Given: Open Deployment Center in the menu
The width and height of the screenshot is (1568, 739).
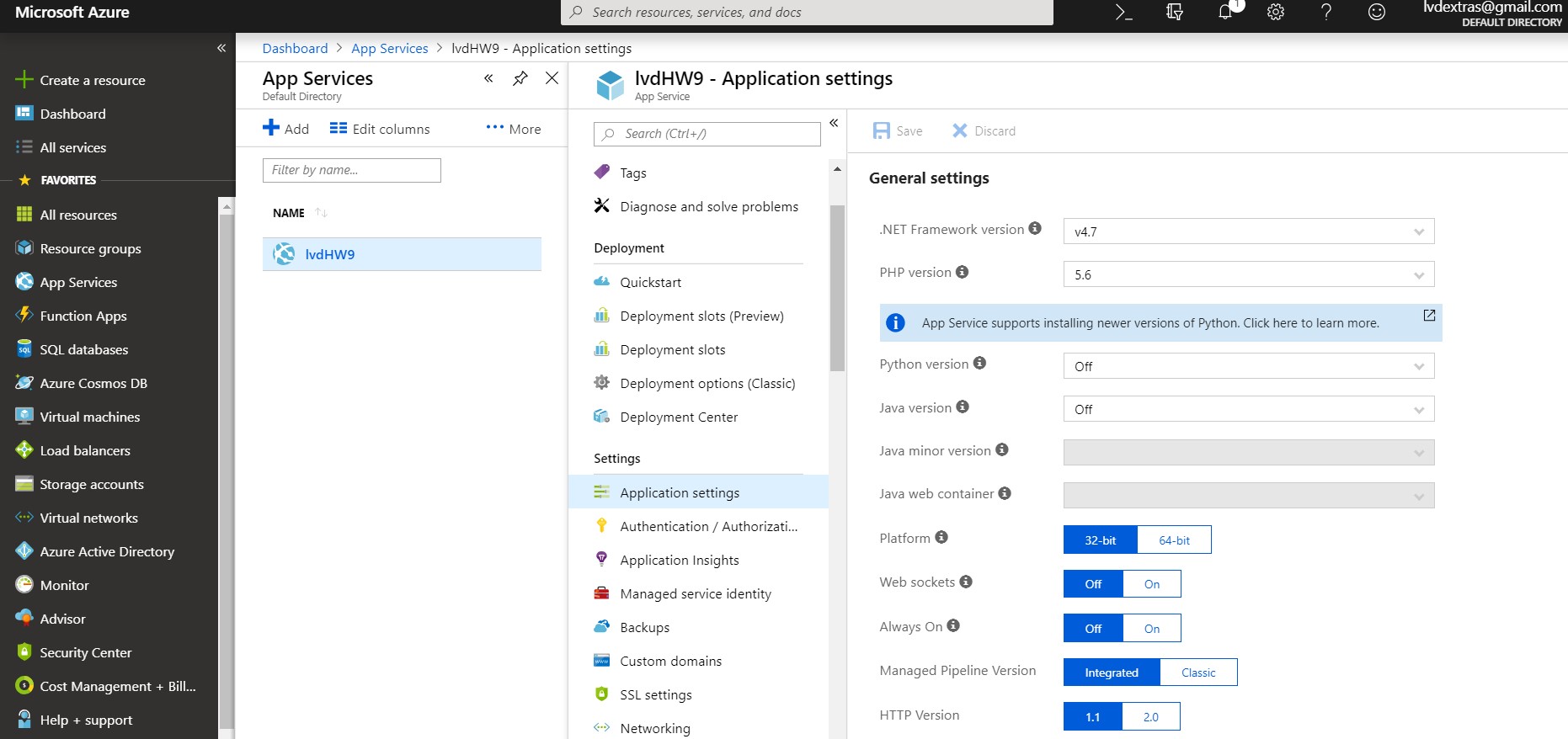Looking at the screenshot, I should coord(679,417).
